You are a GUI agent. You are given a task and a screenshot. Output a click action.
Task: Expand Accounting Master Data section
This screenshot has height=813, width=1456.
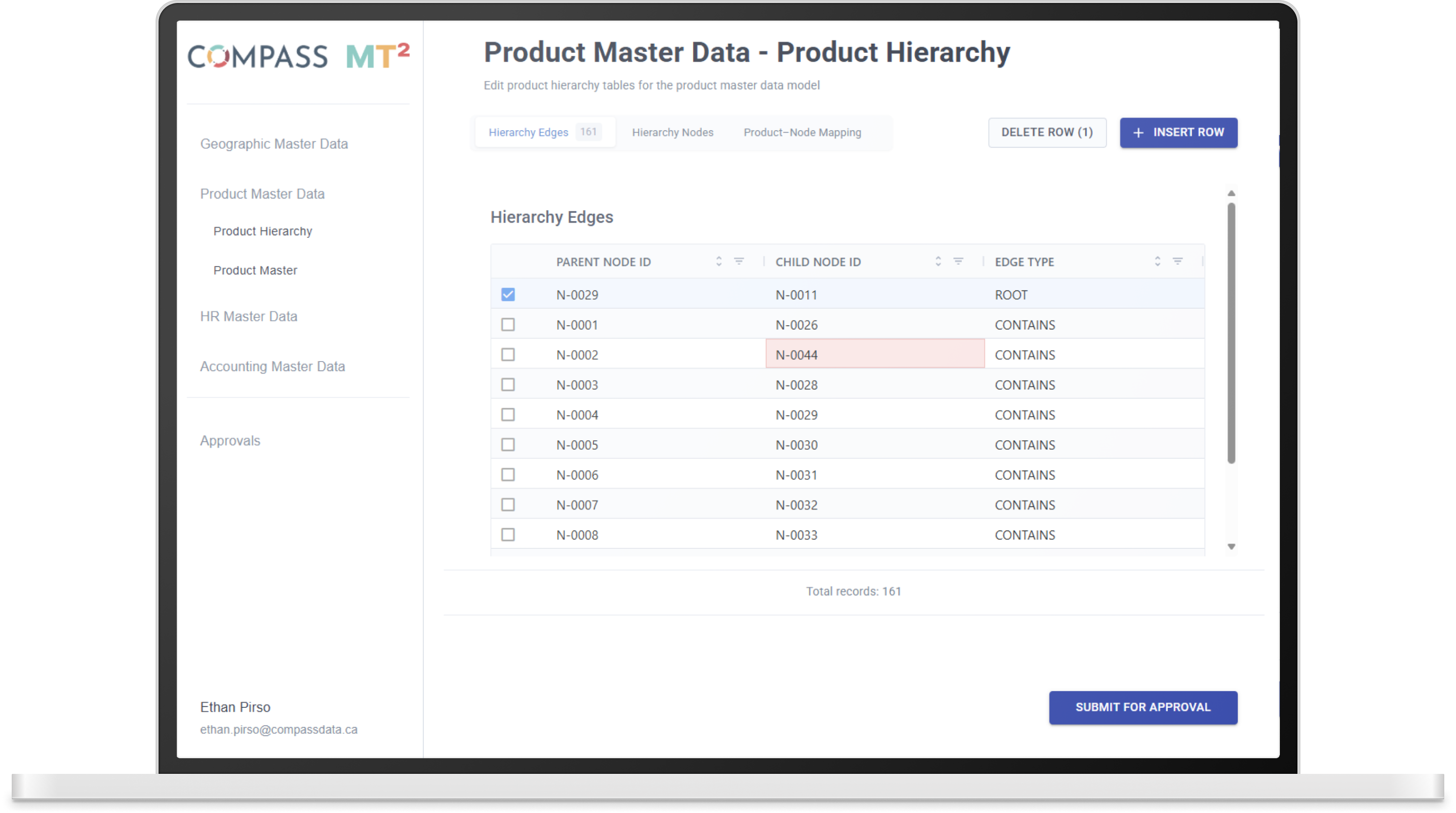pyautogui.click(x=272, y=366)
